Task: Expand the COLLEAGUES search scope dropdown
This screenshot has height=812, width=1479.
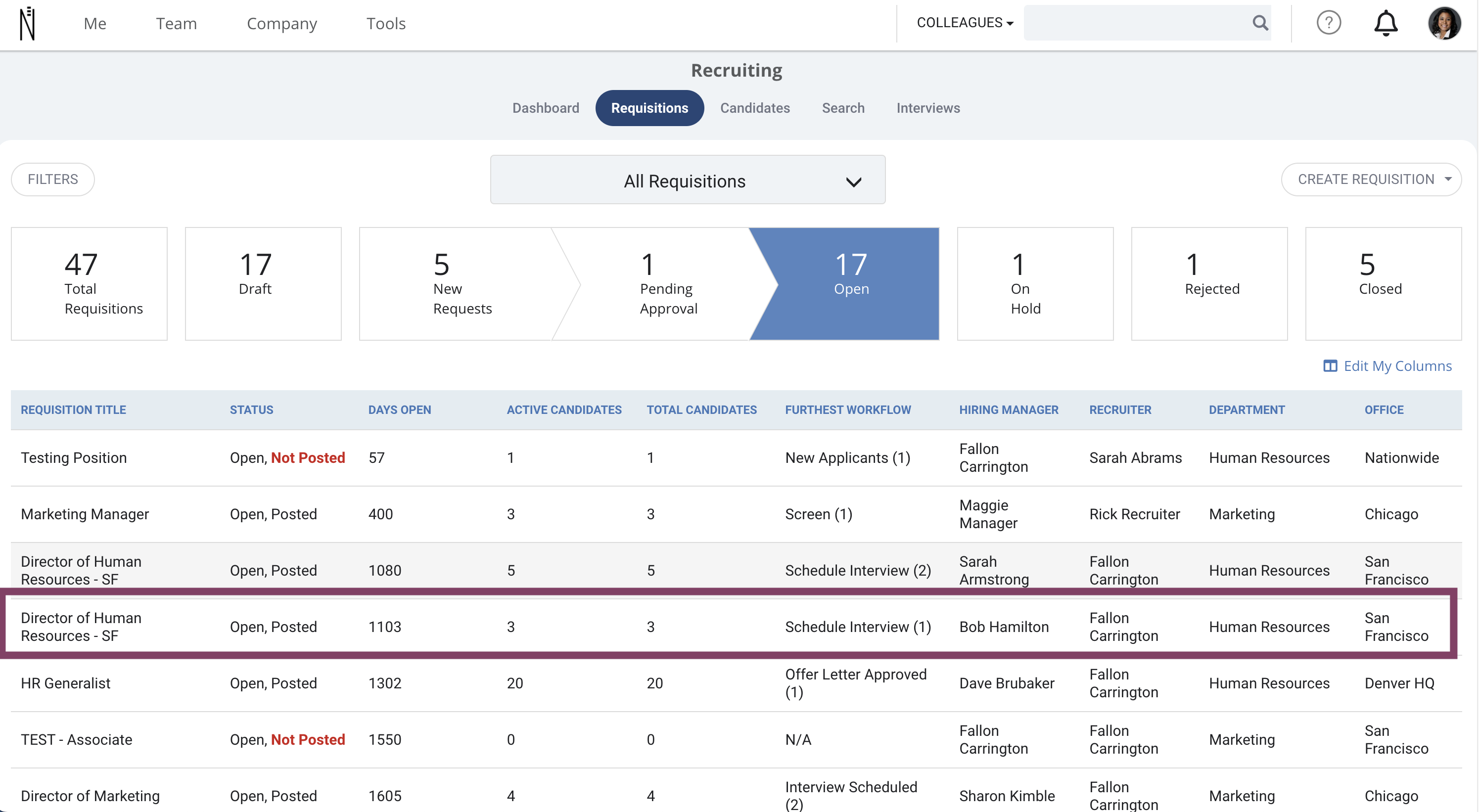Action: coord(965,23)
